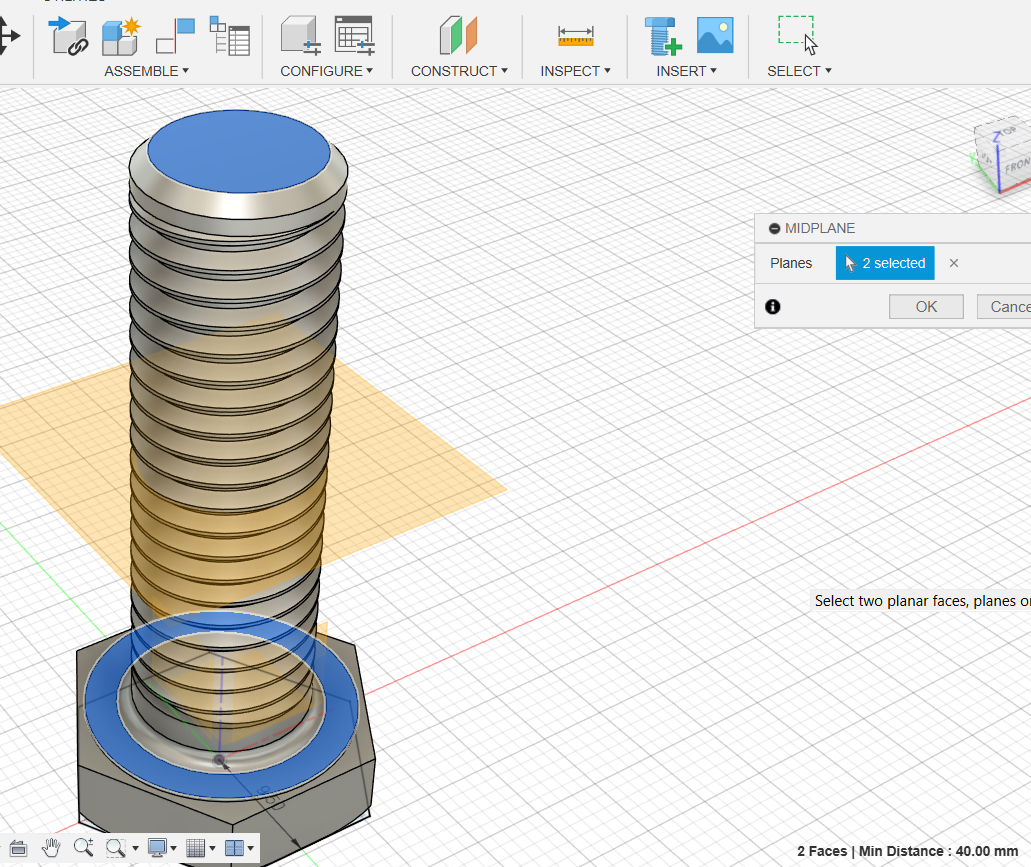Click the Change Parameters table icon
The height and width of the screenshot is (867, 1031).
[x=354, y=36]
